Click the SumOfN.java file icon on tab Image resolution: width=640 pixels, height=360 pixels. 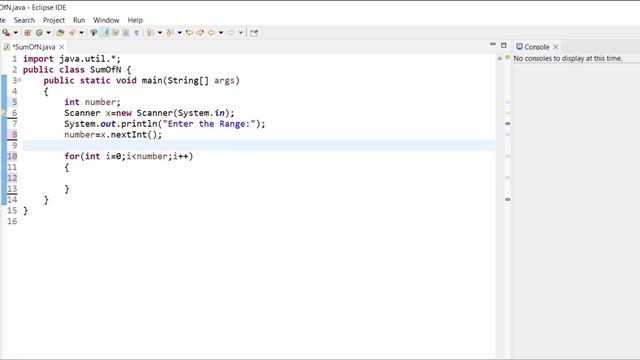[7, 47]
